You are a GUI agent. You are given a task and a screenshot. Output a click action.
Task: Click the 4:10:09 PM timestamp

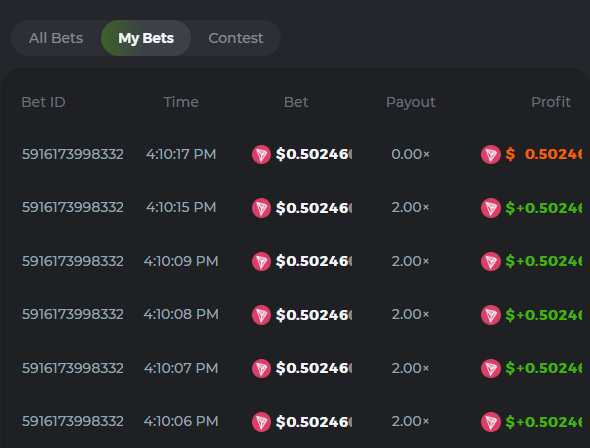tap(181, 261)
